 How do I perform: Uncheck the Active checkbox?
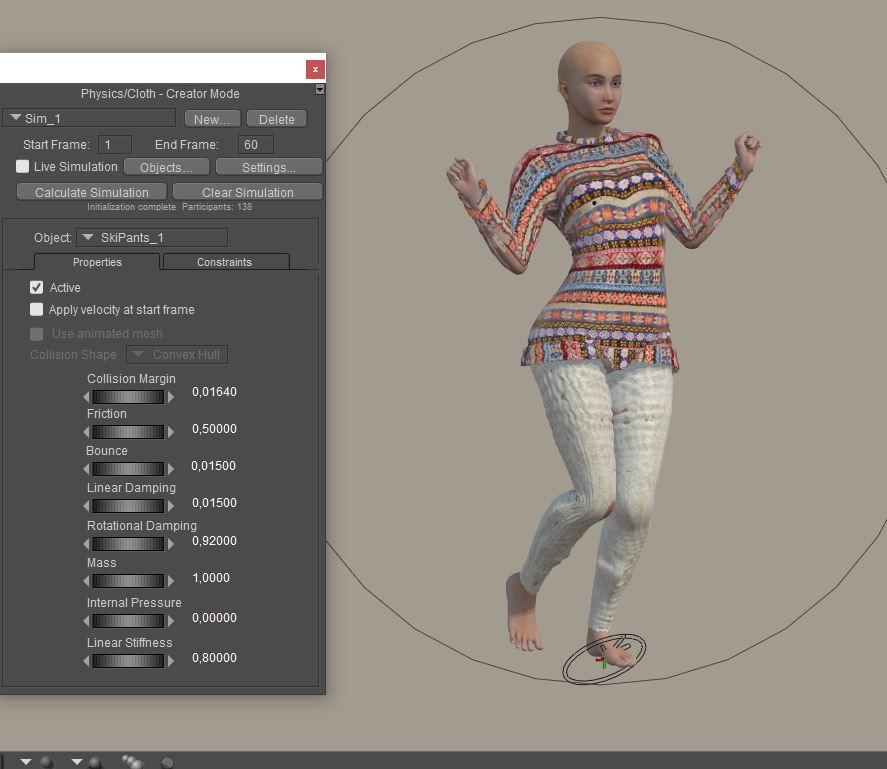point(36,287)
